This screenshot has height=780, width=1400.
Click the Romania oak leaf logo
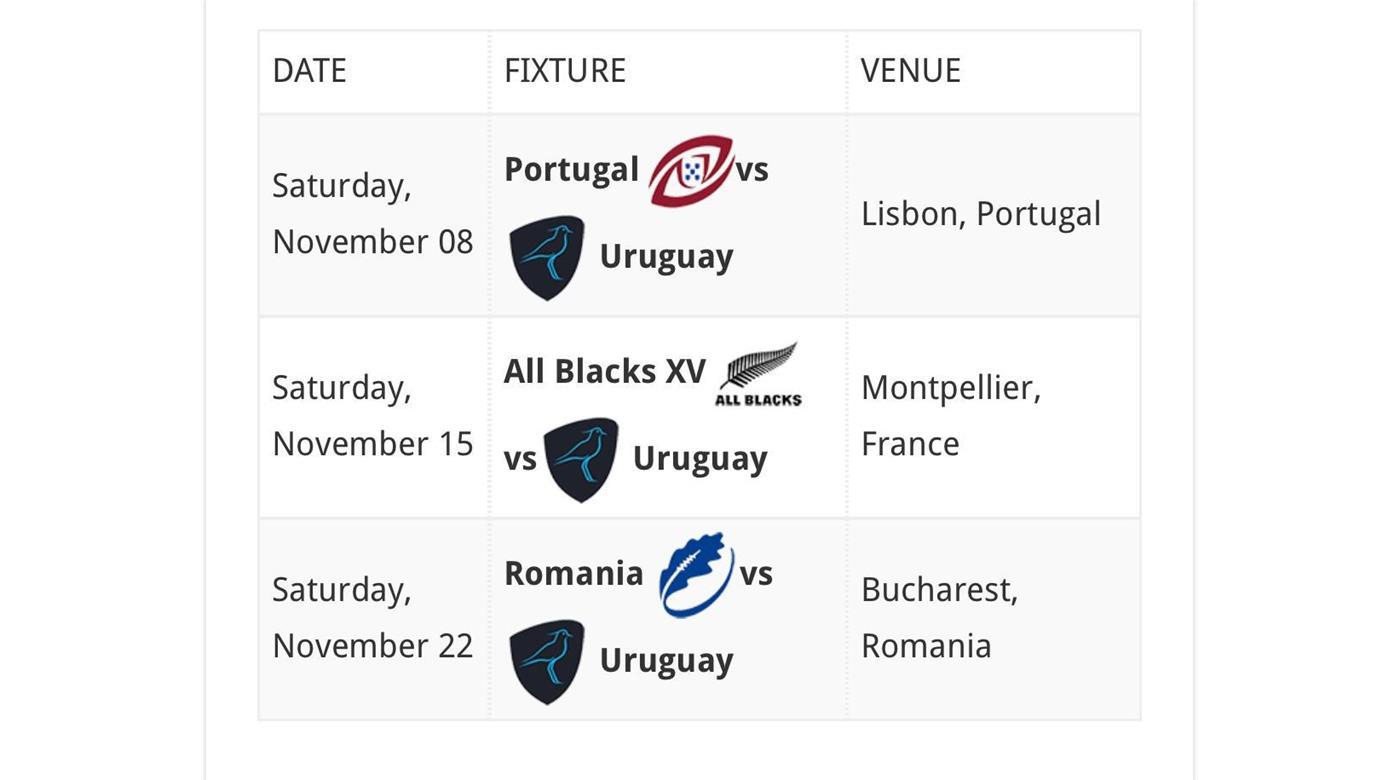pyautogui.click(x=696, y=575)
